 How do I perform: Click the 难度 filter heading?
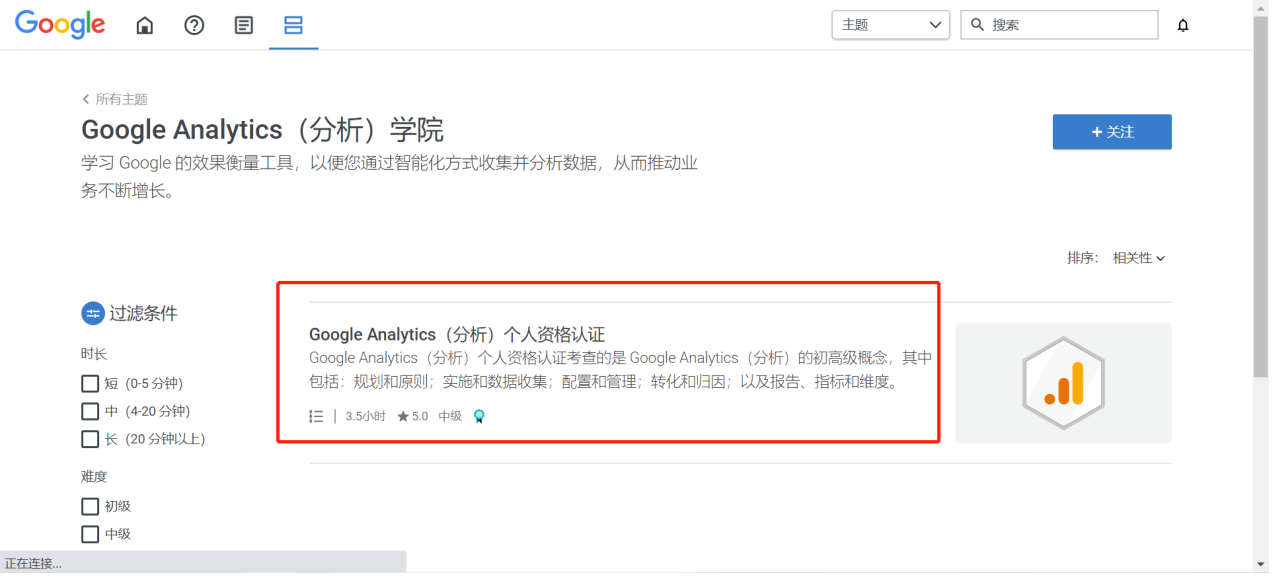tap(94, 477)
